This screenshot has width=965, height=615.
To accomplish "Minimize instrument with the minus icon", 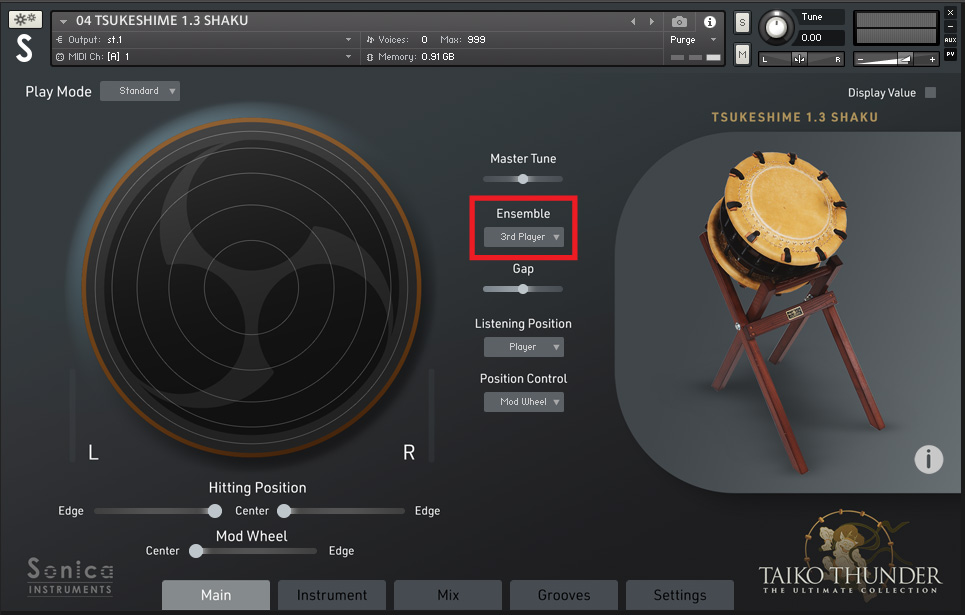I will 950,26.
